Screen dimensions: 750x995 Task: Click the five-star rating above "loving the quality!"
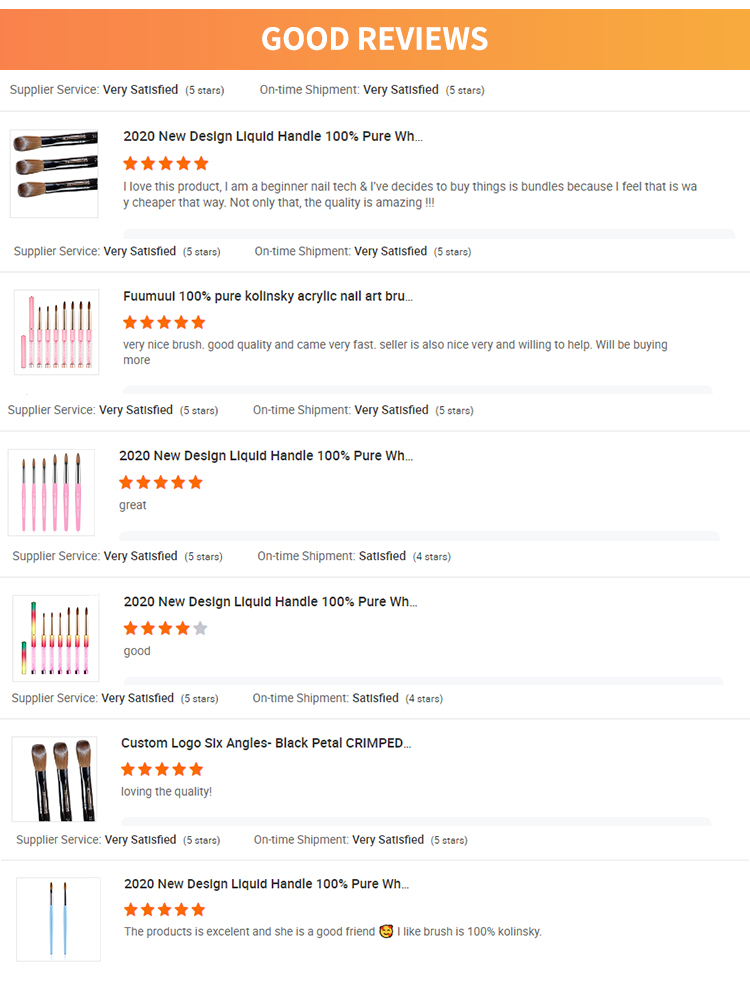click(x=162, y=769)
